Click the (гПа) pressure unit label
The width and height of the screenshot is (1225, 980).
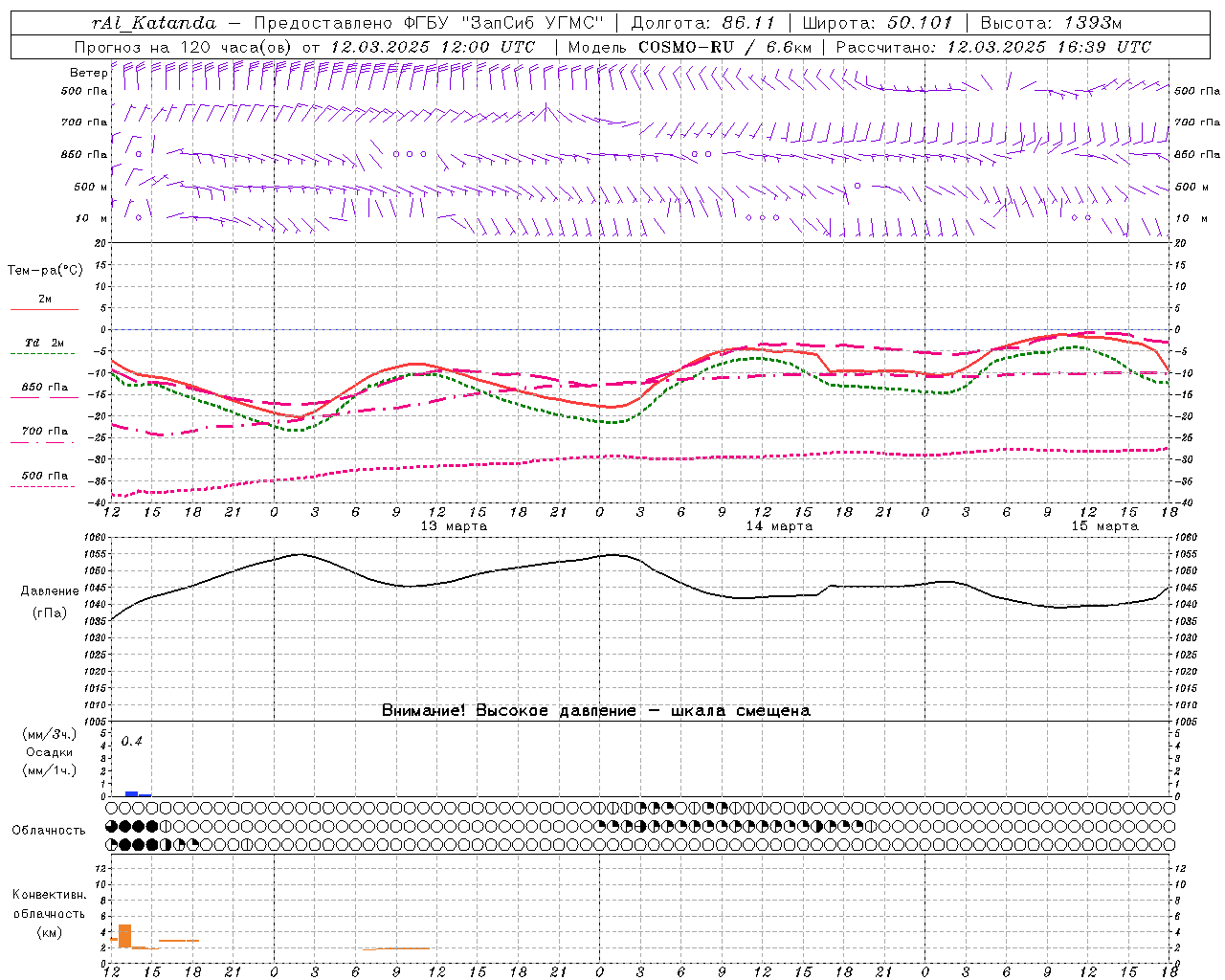click(x=50, y=613)
